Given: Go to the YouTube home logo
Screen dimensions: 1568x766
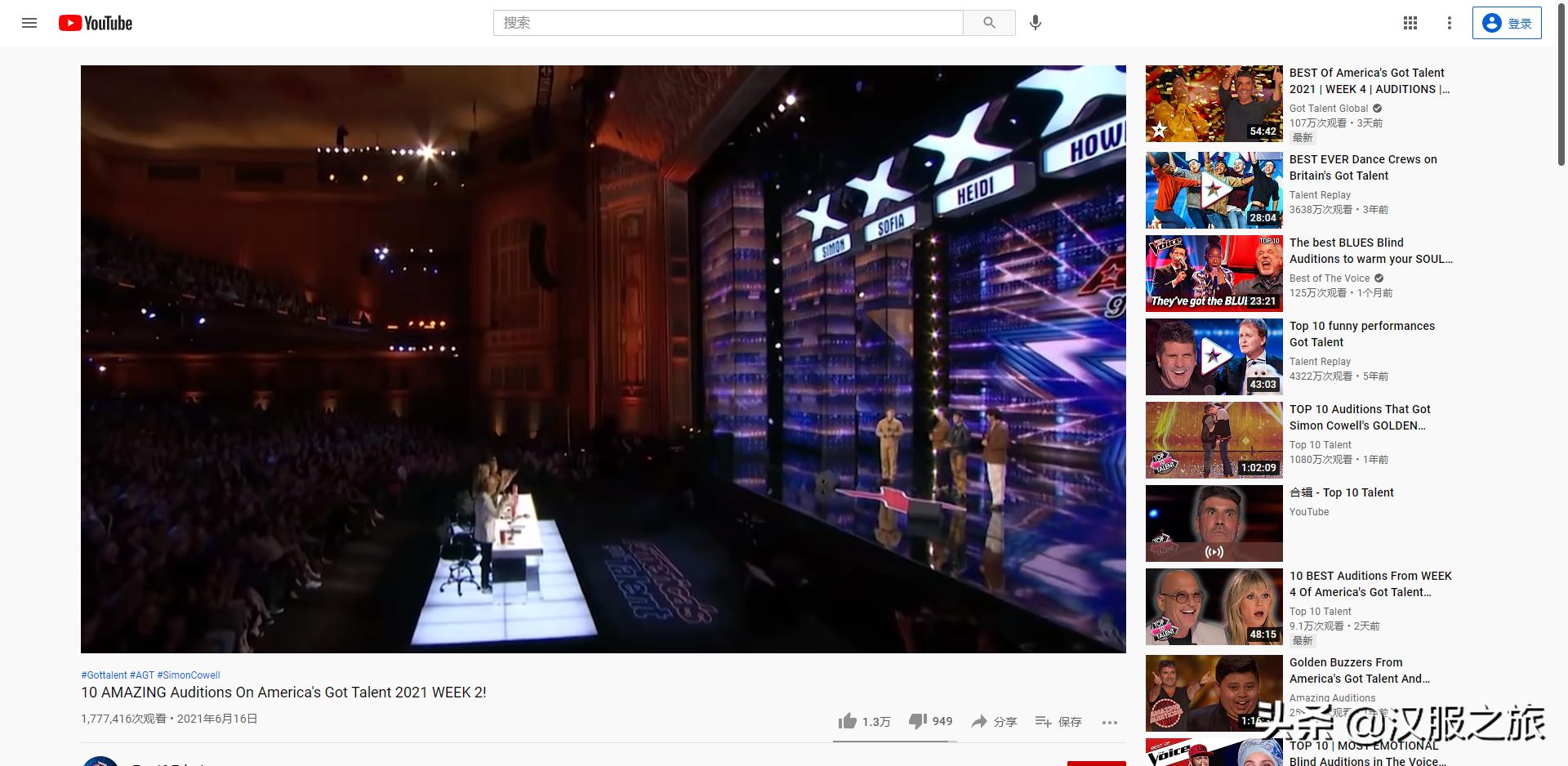Looking at the screenshot, I should pyautogui.click(x=96, y=23).
